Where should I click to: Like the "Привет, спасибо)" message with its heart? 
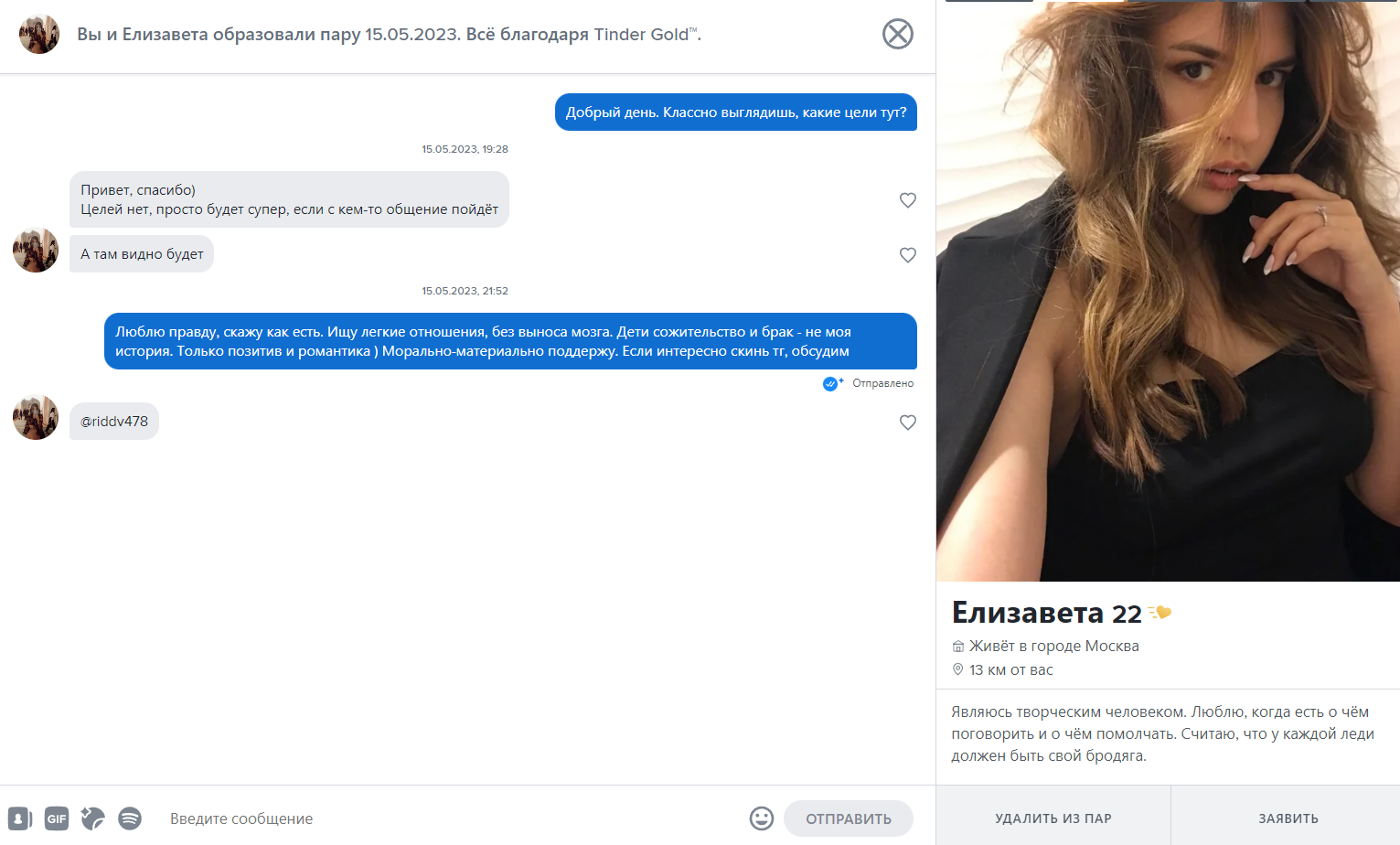pos(908,200)
